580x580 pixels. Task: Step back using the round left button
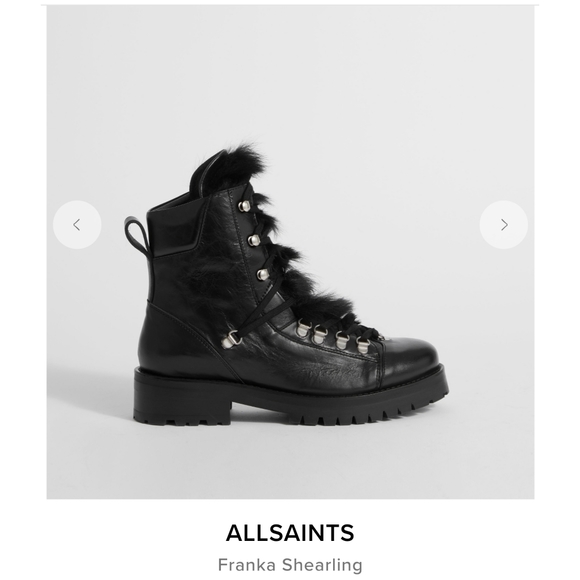click(x=77, y=225)
